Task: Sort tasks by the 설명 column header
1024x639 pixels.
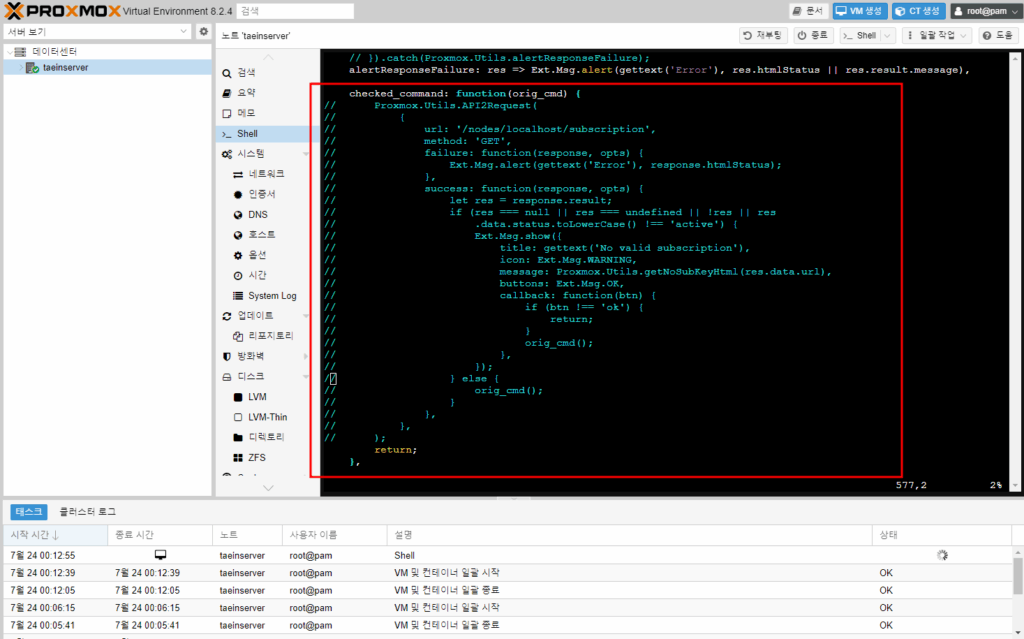Action: 630,534
